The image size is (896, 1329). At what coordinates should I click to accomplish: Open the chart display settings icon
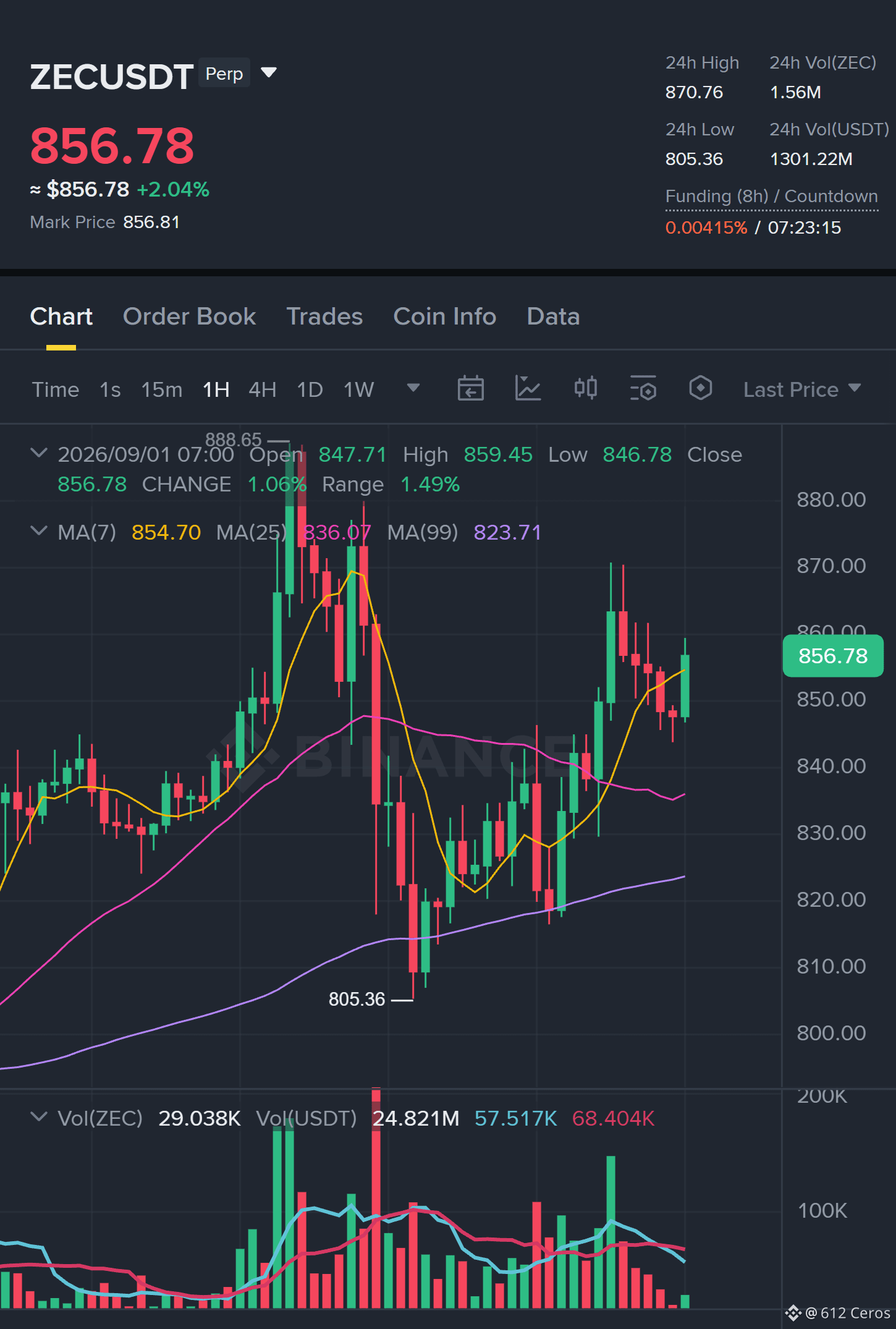pos(643,389)
